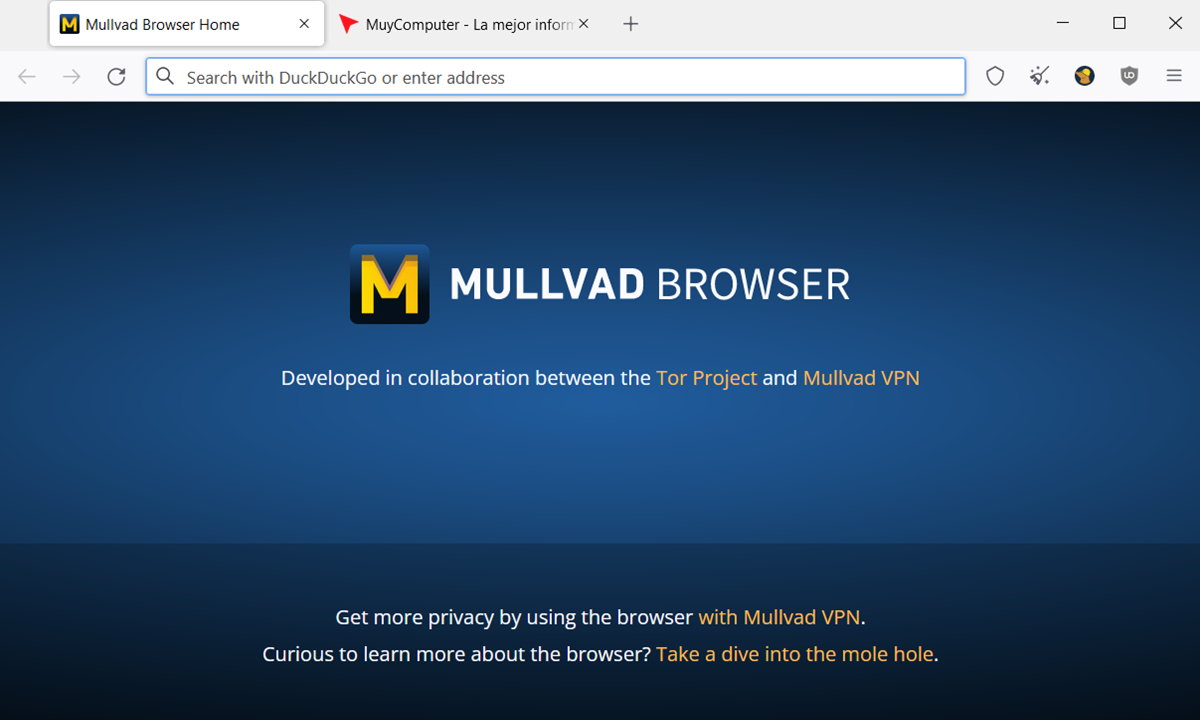Click the forward navigation arrow
The width and height of the screenshot is (1200, 720).
[70, 76]
